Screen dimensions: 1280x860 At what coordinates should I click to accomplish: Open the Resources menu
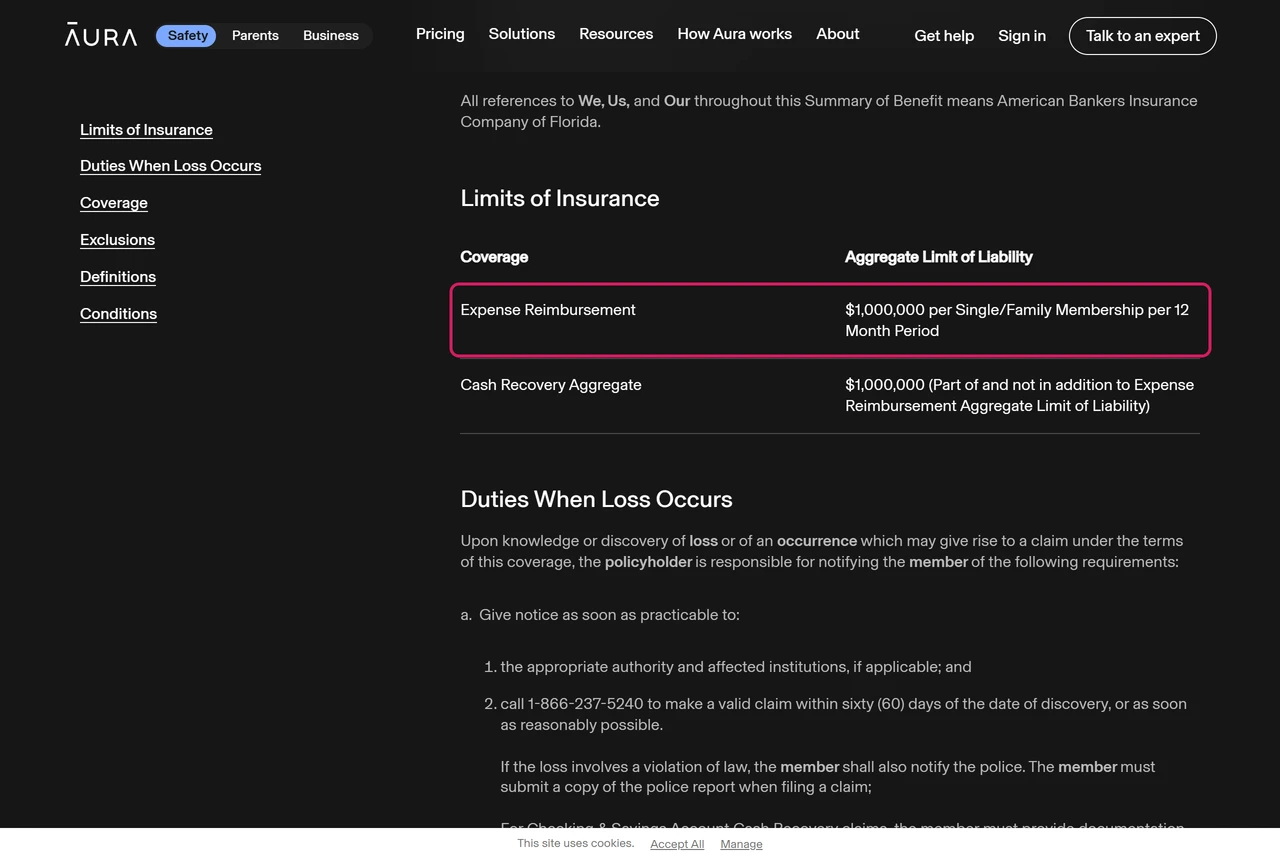pos(616,34)
